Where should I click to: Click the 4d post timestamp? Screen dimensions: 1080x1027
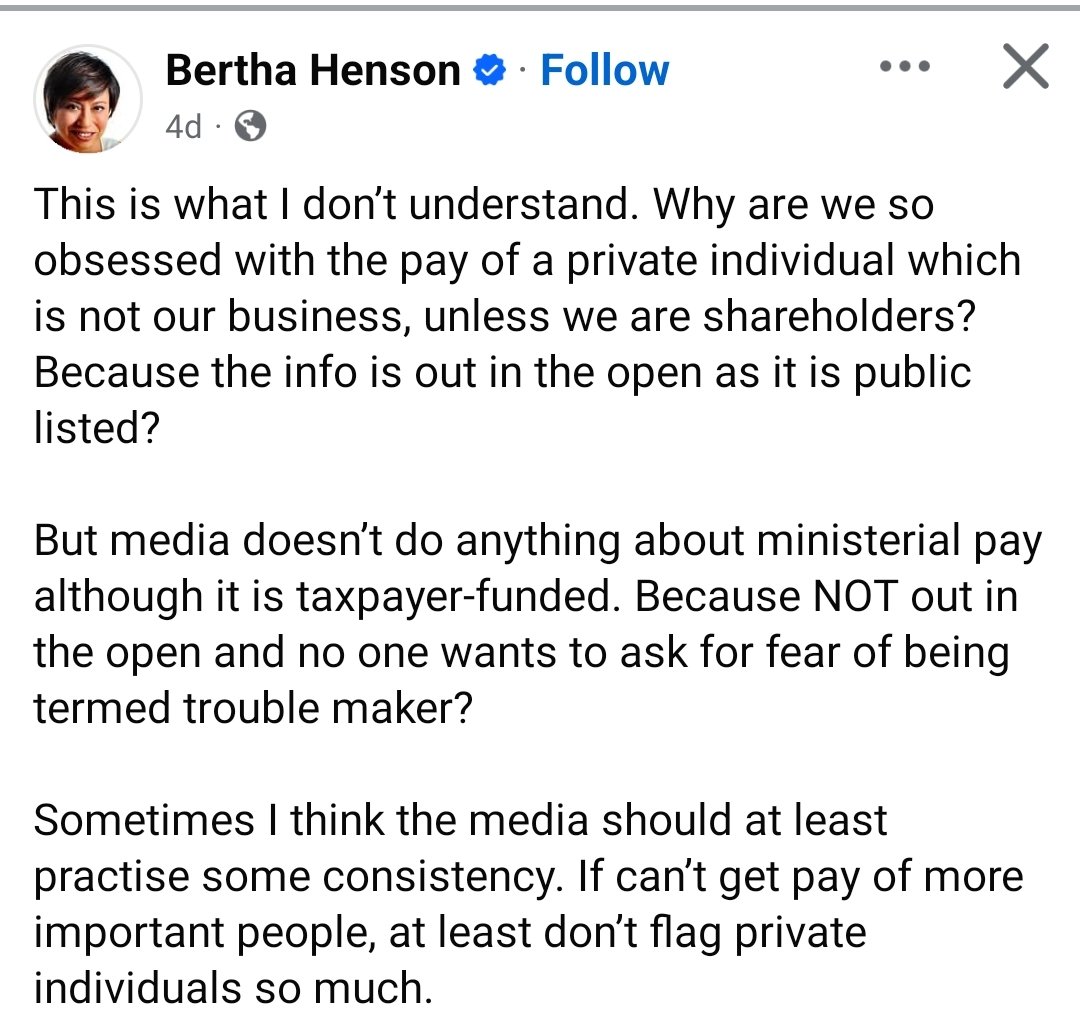coord(183,126)
